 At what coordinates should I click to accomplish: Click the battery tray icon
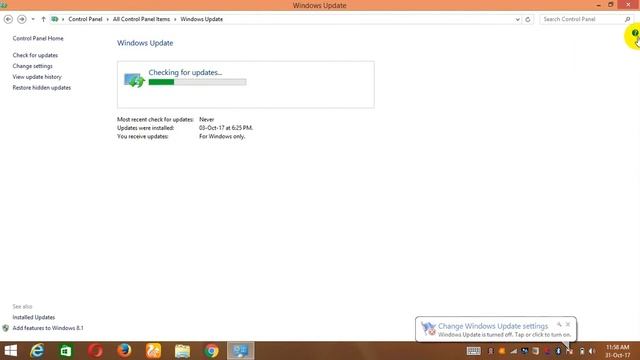coord(582,351)
